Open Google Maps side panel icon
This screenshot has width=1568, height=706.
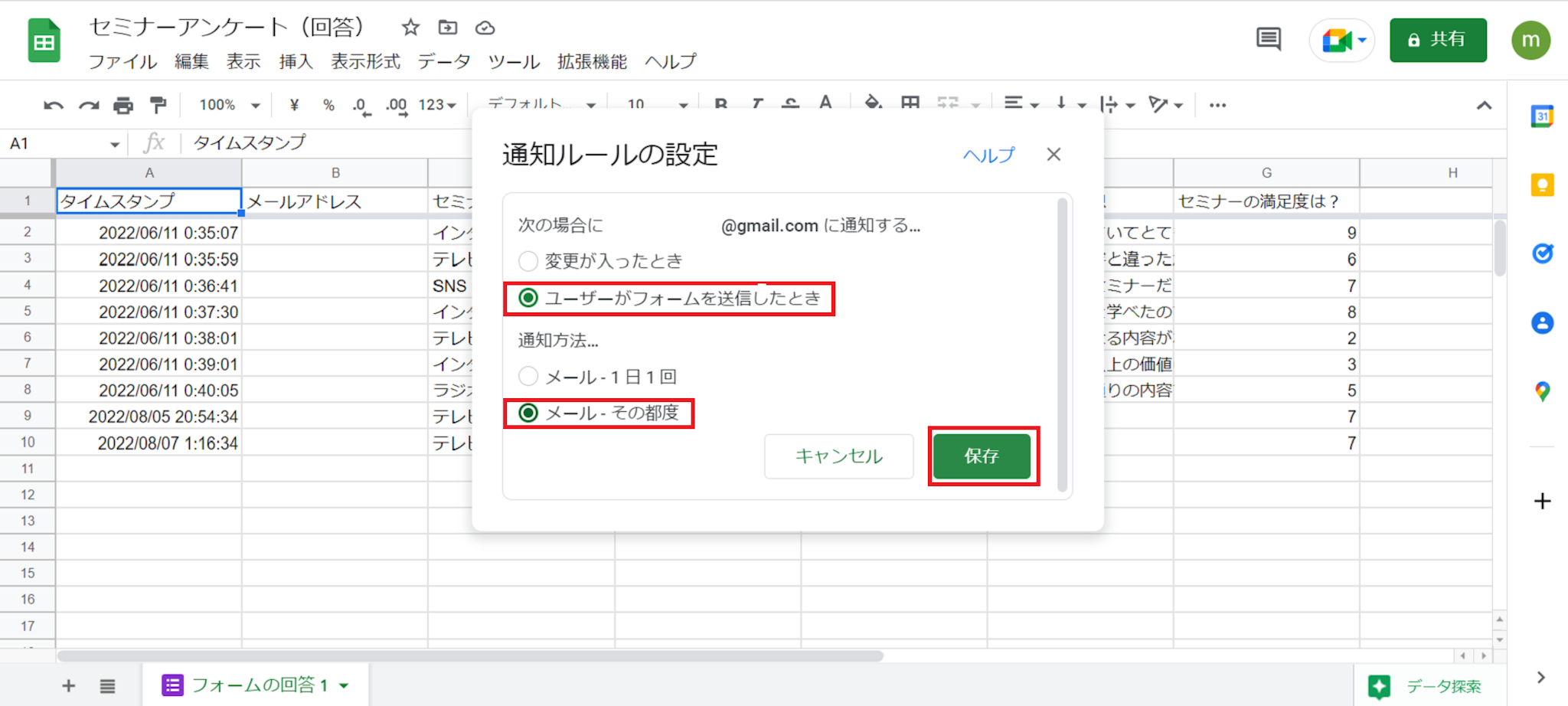pos(1542,391)
